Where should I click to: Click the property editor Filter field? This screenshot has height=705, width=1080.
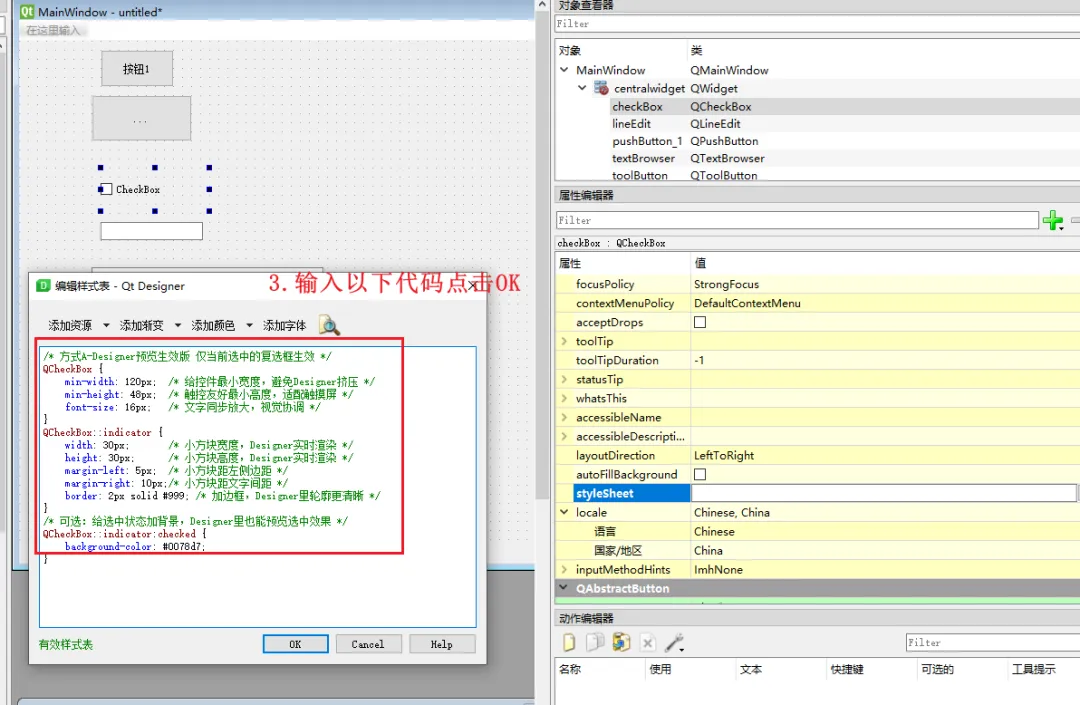tap(797, 220)
